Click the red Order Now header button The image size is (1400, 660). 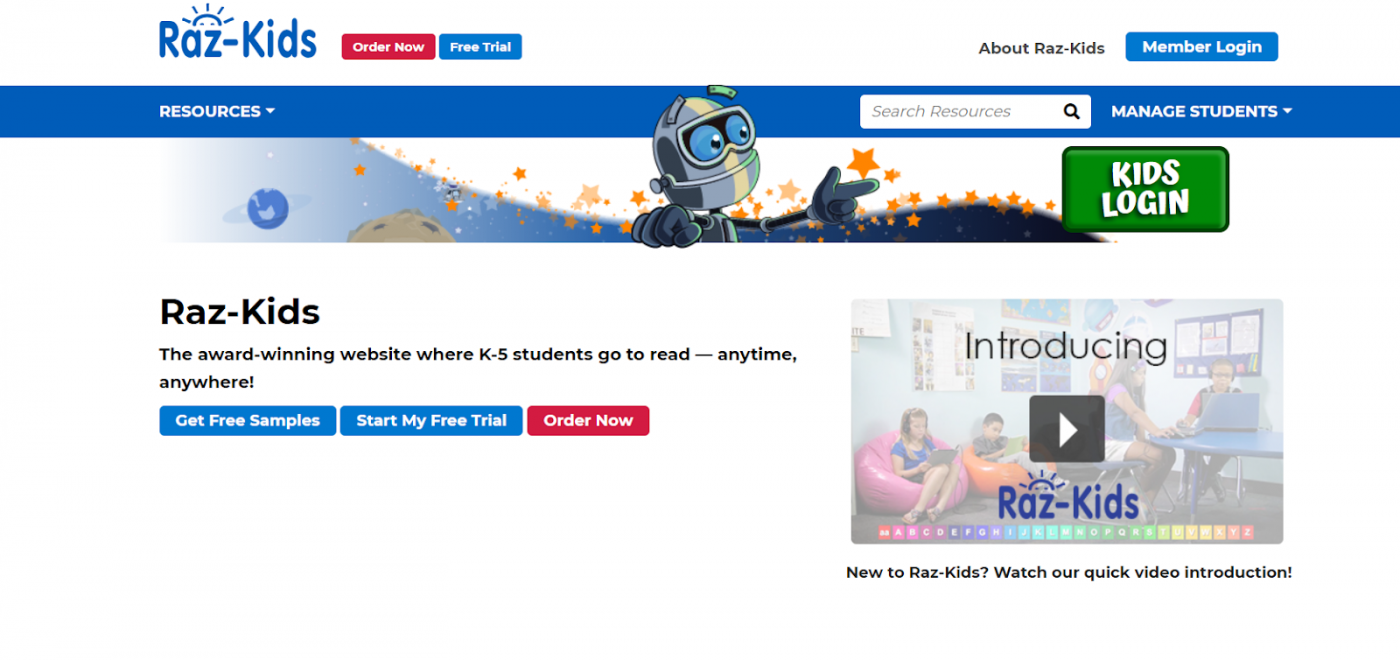tap(388, 46)
